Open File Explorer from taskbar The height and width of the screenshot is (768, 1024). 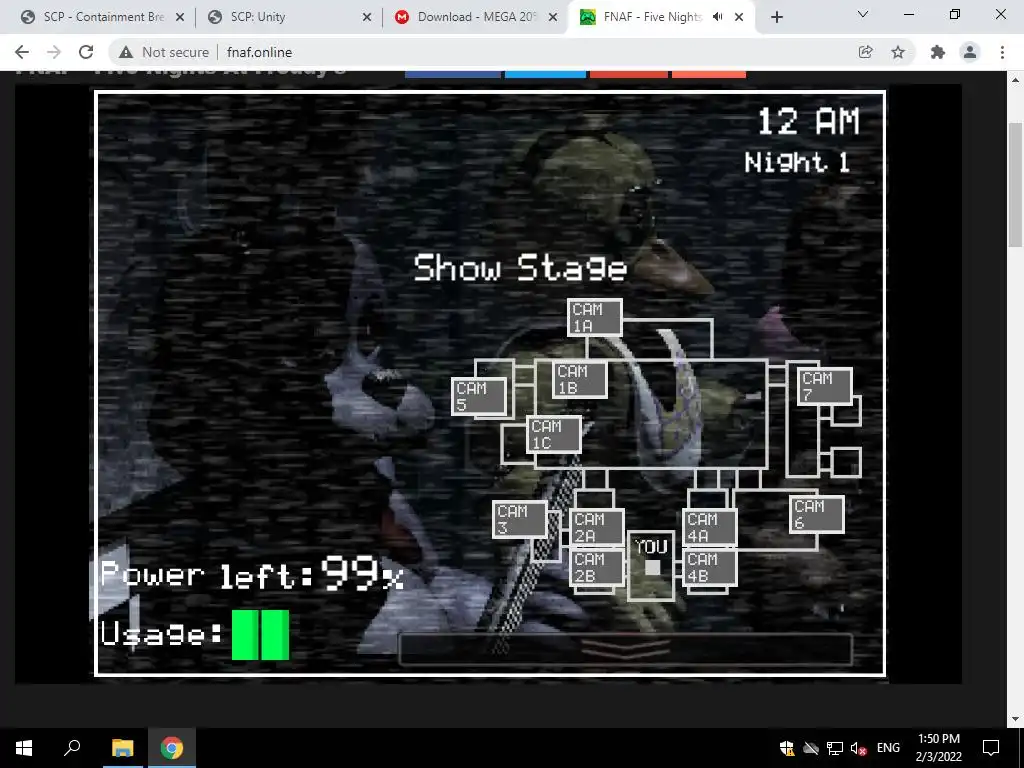click(x=122, y=748)
